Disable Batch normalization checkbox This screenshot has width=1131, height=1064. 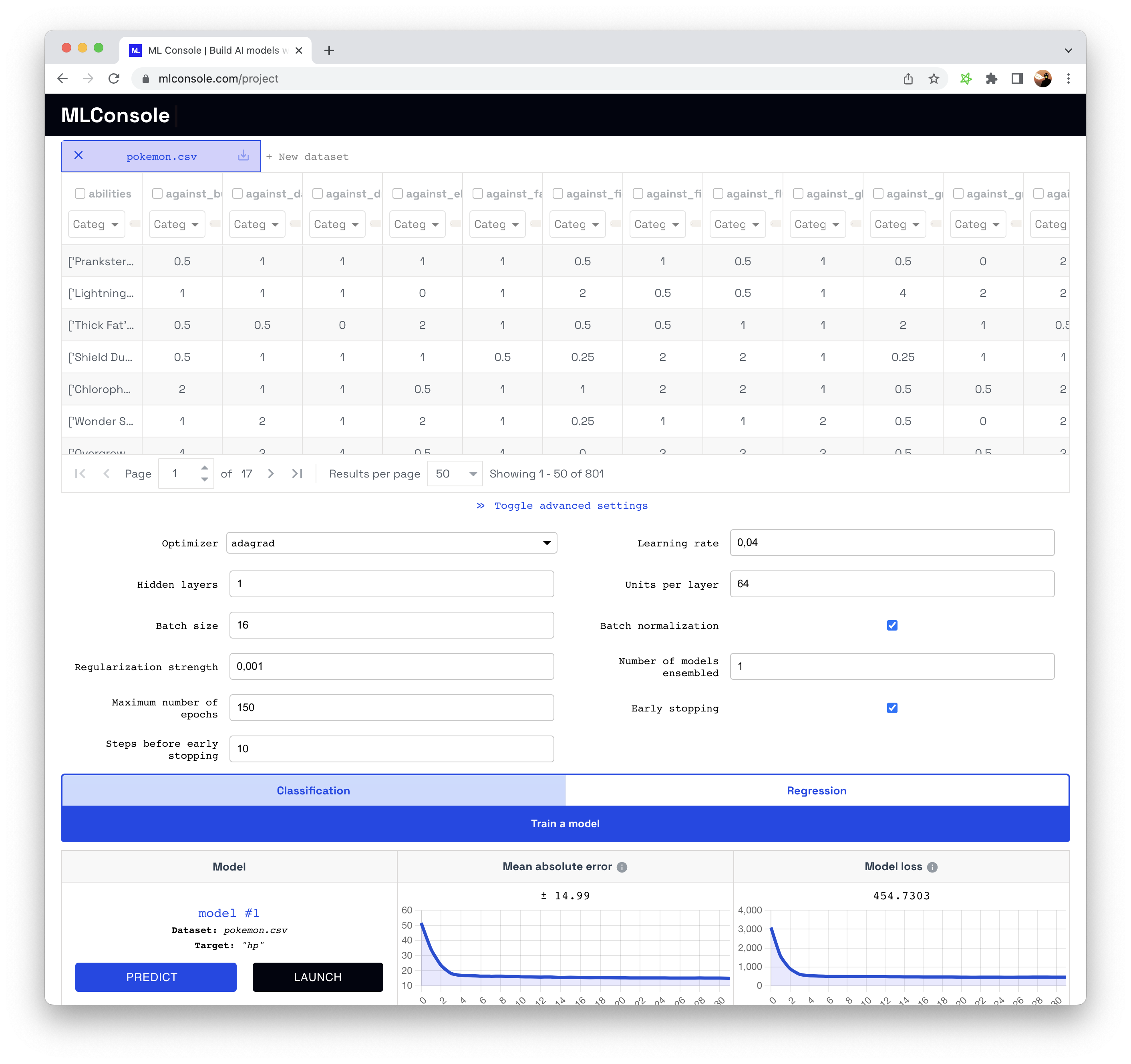coord(892,625)
